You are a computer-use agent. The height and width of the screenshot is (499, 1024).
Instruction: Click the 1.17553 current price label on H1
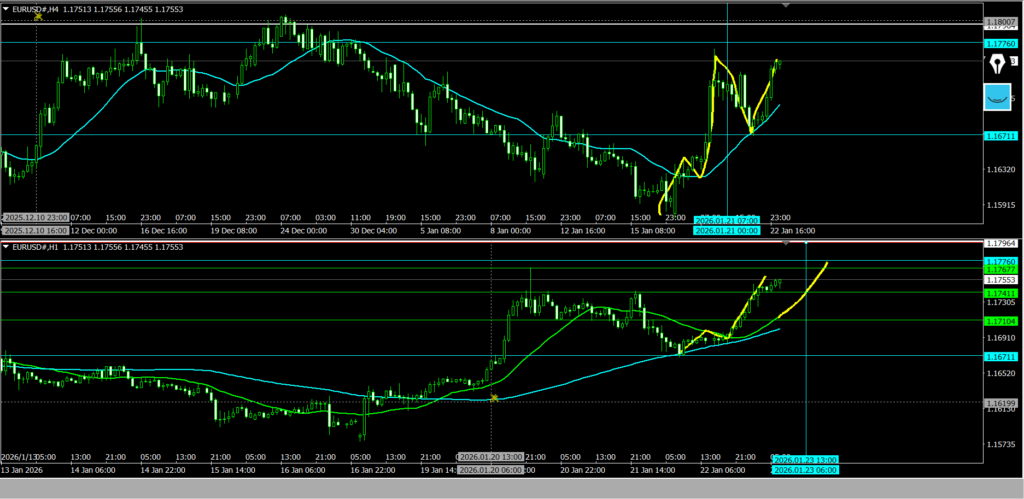[1001, 281]
